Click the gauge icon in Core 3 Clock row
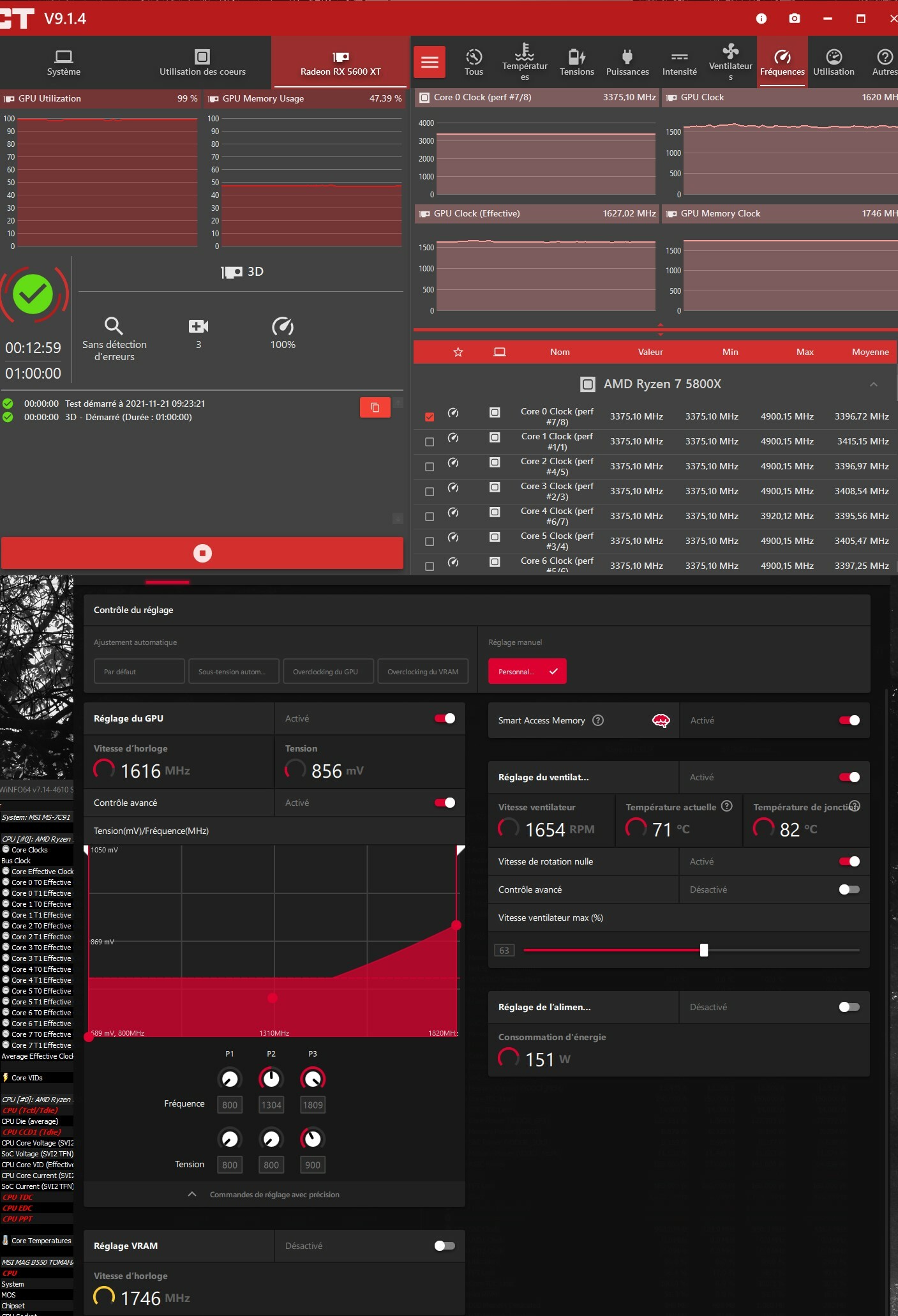This screenshot has height=1316, width=898. (x=453, y=487)
